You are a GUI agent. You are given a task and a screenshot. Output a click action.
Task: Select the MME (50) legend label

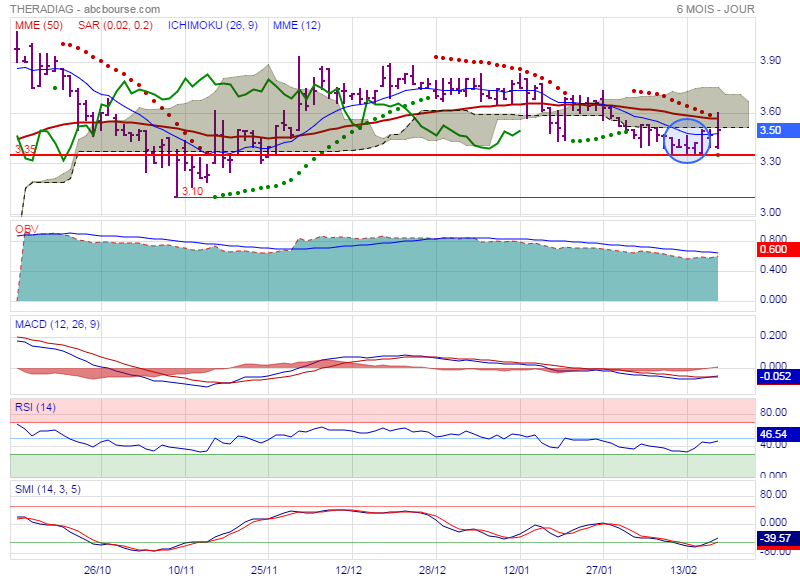39,25
